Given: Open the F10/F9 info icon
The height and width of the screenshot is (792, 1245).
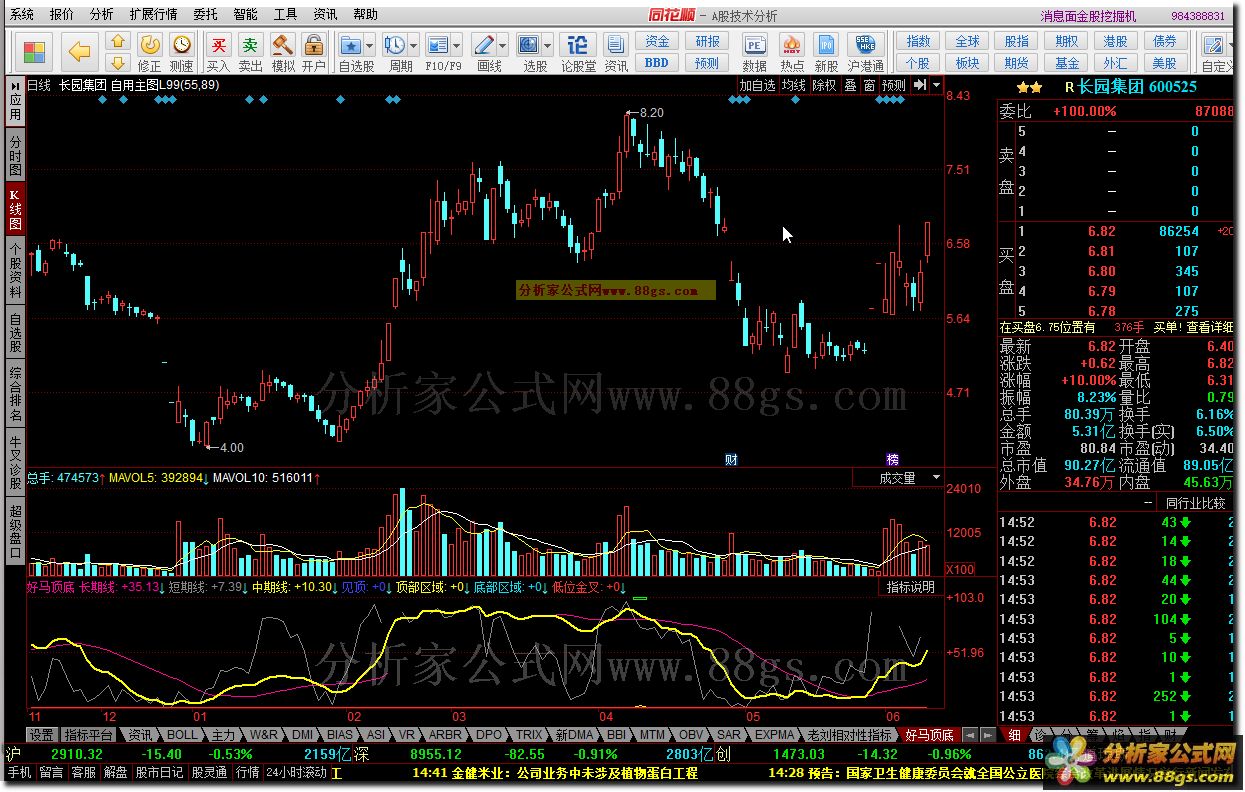Looking at the screenshot, I should pyautogui.click(x=438, y=45).
